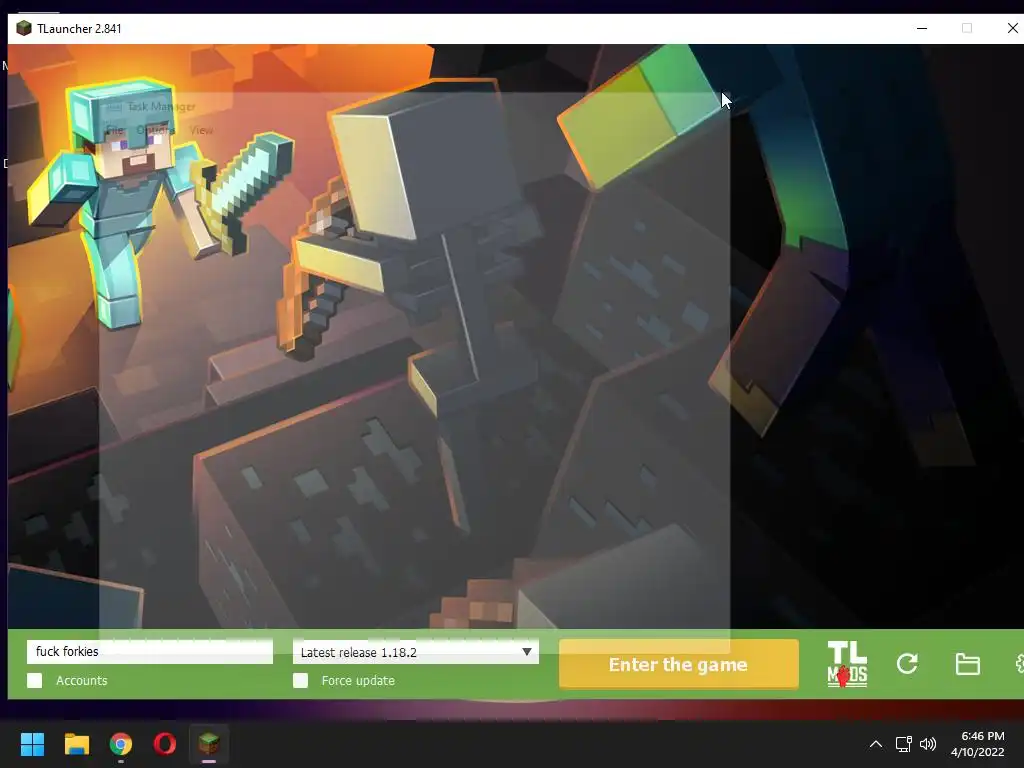Click the TLauncher title bar block icon
1024x768 pixels.
24,28
